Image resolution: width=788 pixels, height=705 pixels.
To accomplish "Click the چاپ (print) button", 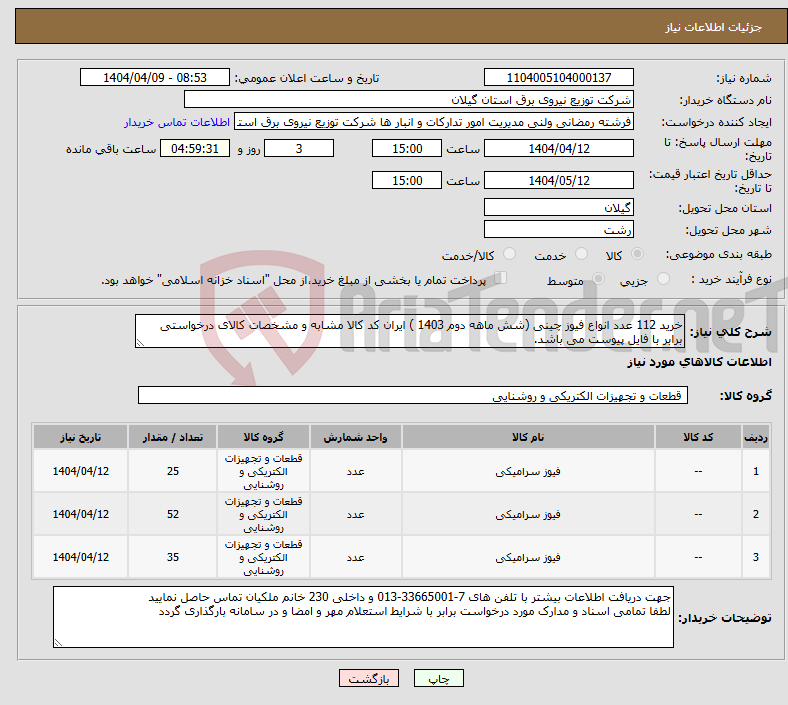I will click(438, 678).
